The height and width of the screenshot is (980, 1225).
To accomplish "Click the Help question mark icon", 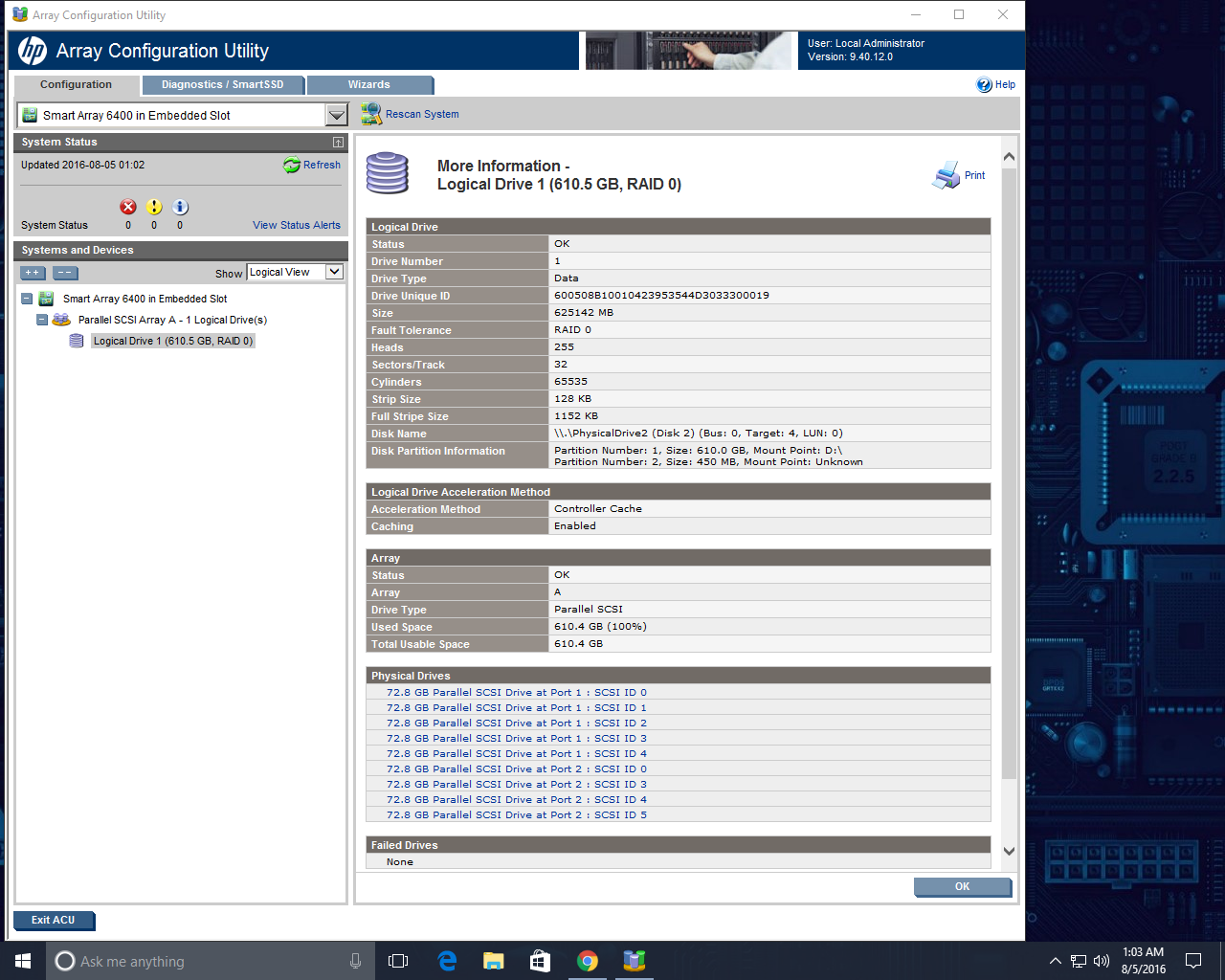I will coord(984,85).
